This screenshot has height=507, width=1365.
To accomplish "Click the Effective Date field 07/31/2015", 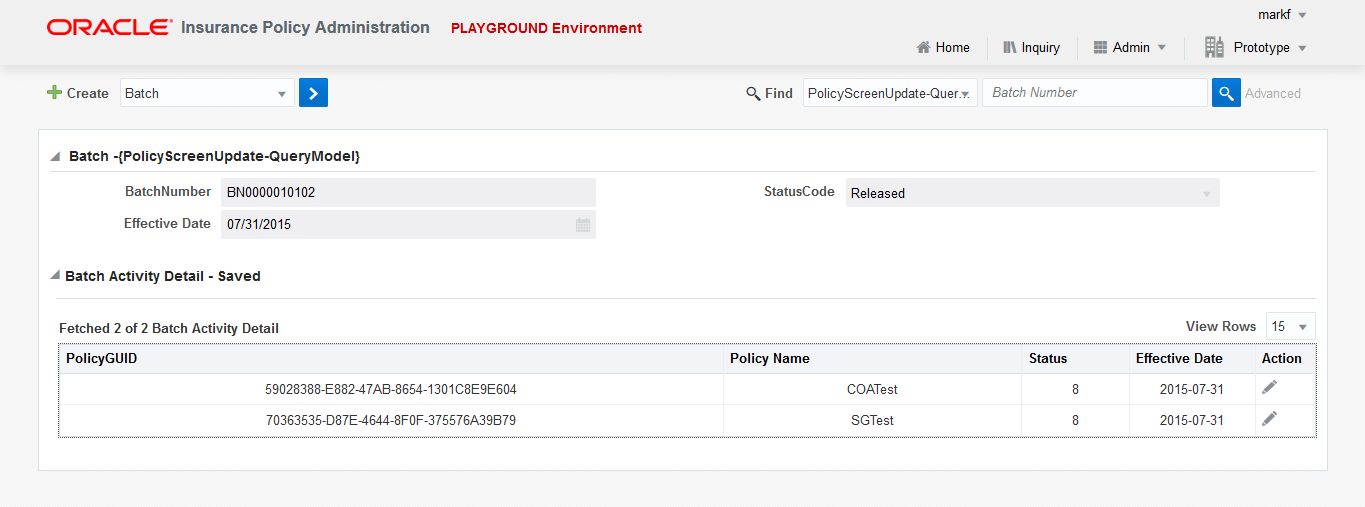I will 408,225.
